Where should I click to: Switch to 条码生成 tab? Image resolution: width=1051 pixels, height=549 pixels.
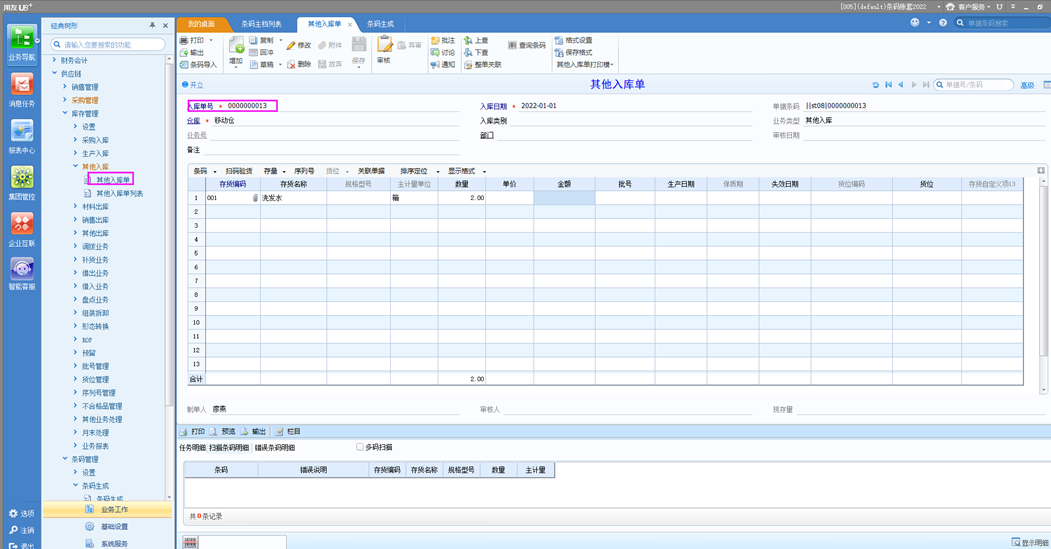pyautogui.click(x=380, y=24)
